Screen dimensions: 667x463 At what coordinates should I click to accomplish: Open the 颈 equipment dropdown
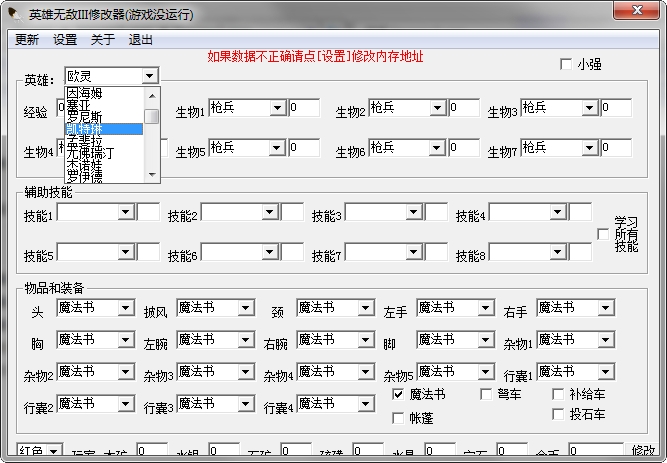click(x=366, y=308)
